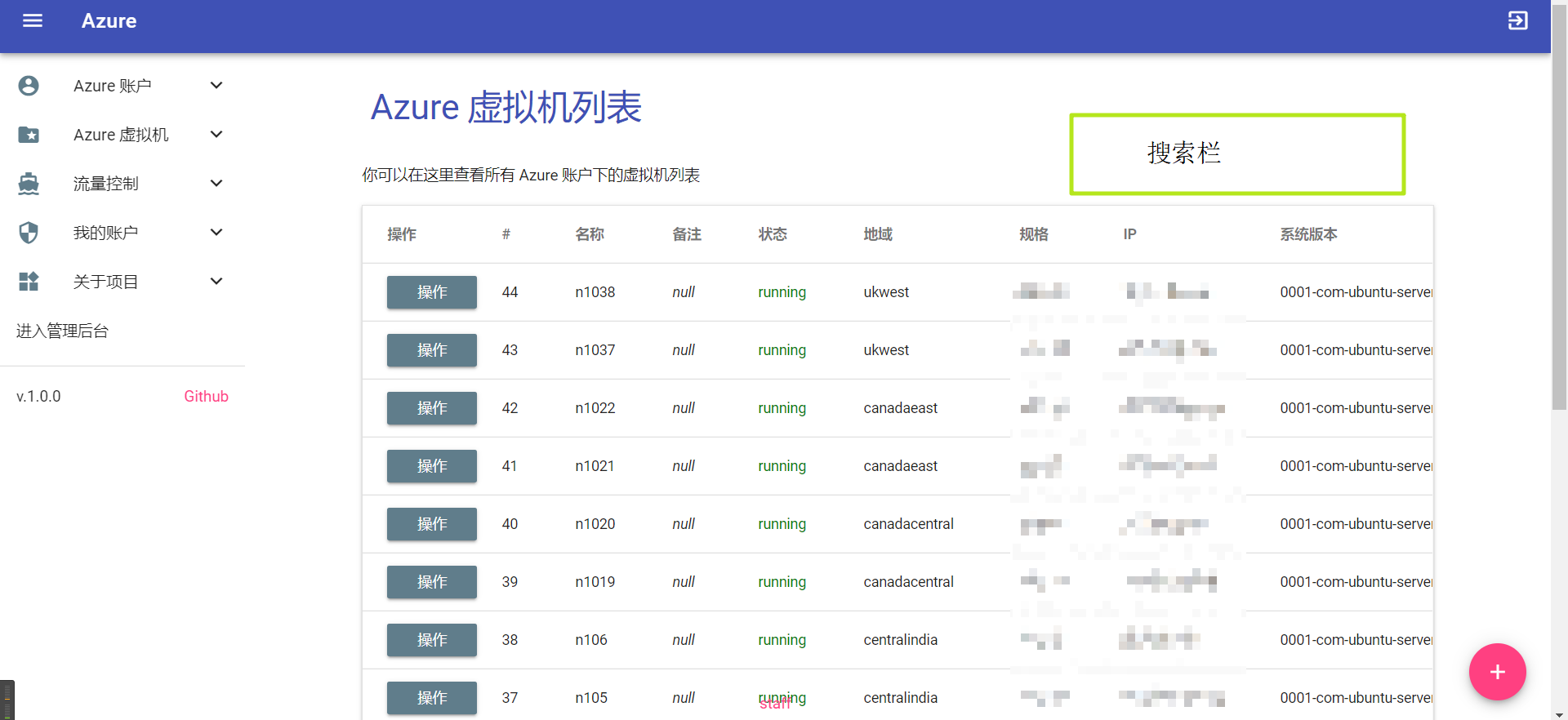Click the v.1.0.0 version text
Viewport: 1568px width, 720px height.
(x=38, y=396)
